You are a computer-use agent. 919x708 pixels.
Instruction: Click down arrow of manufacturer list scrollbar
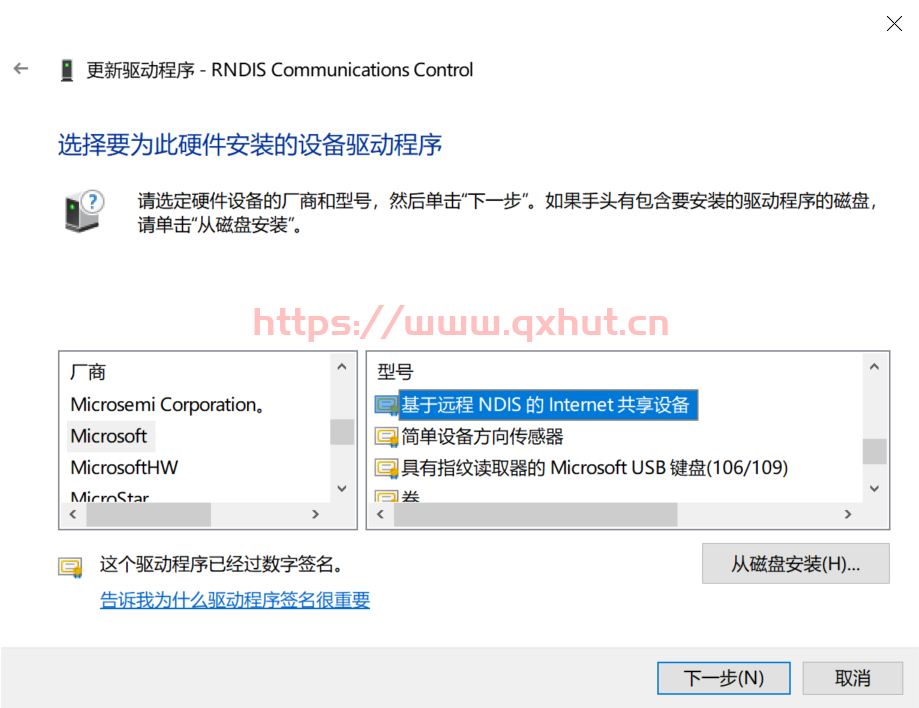342,488
